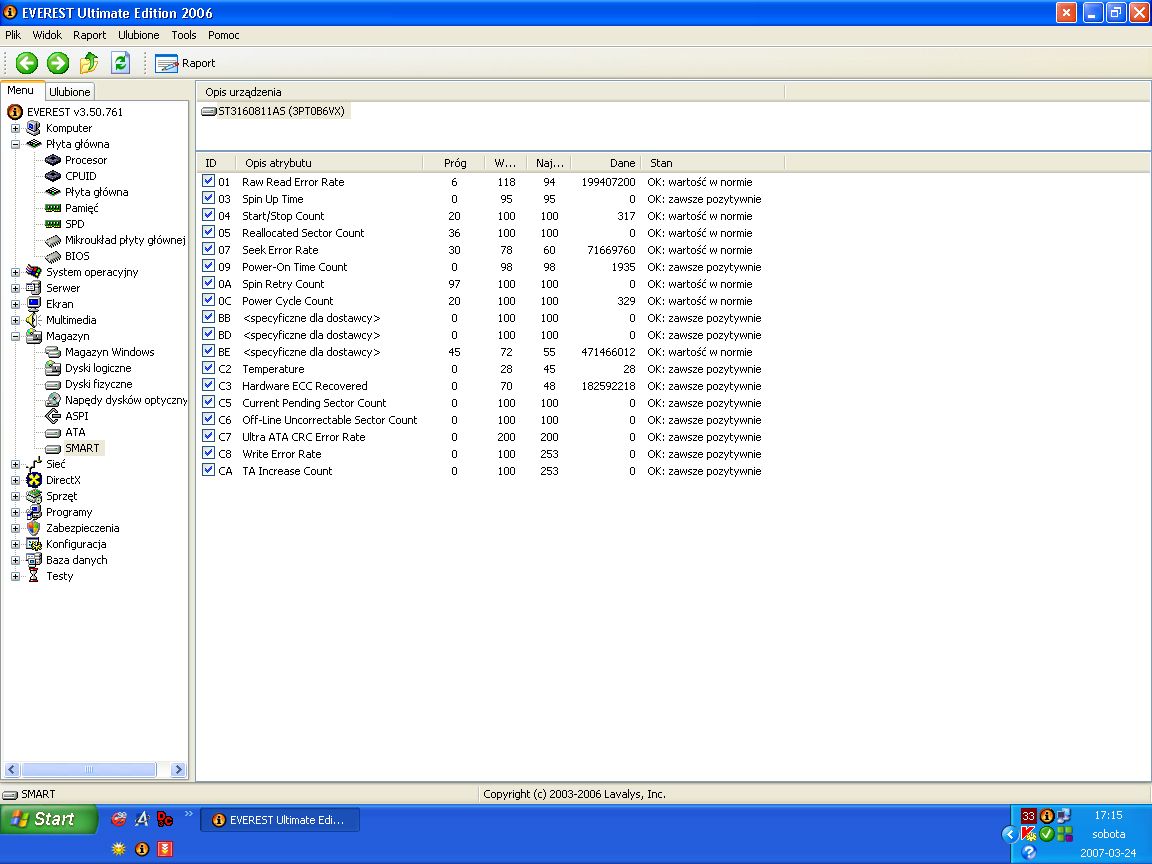
Task: Select the CPUID icon in tree
Action: click(53, 176)
